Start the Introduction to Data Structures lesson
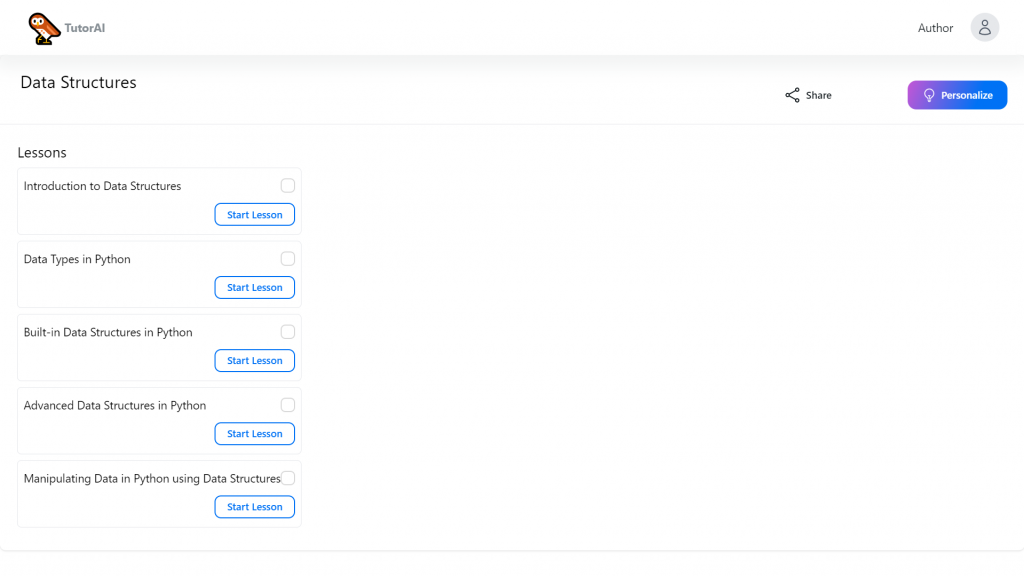Viewport: 1024px width, 576px height. (x=254, y=214)
